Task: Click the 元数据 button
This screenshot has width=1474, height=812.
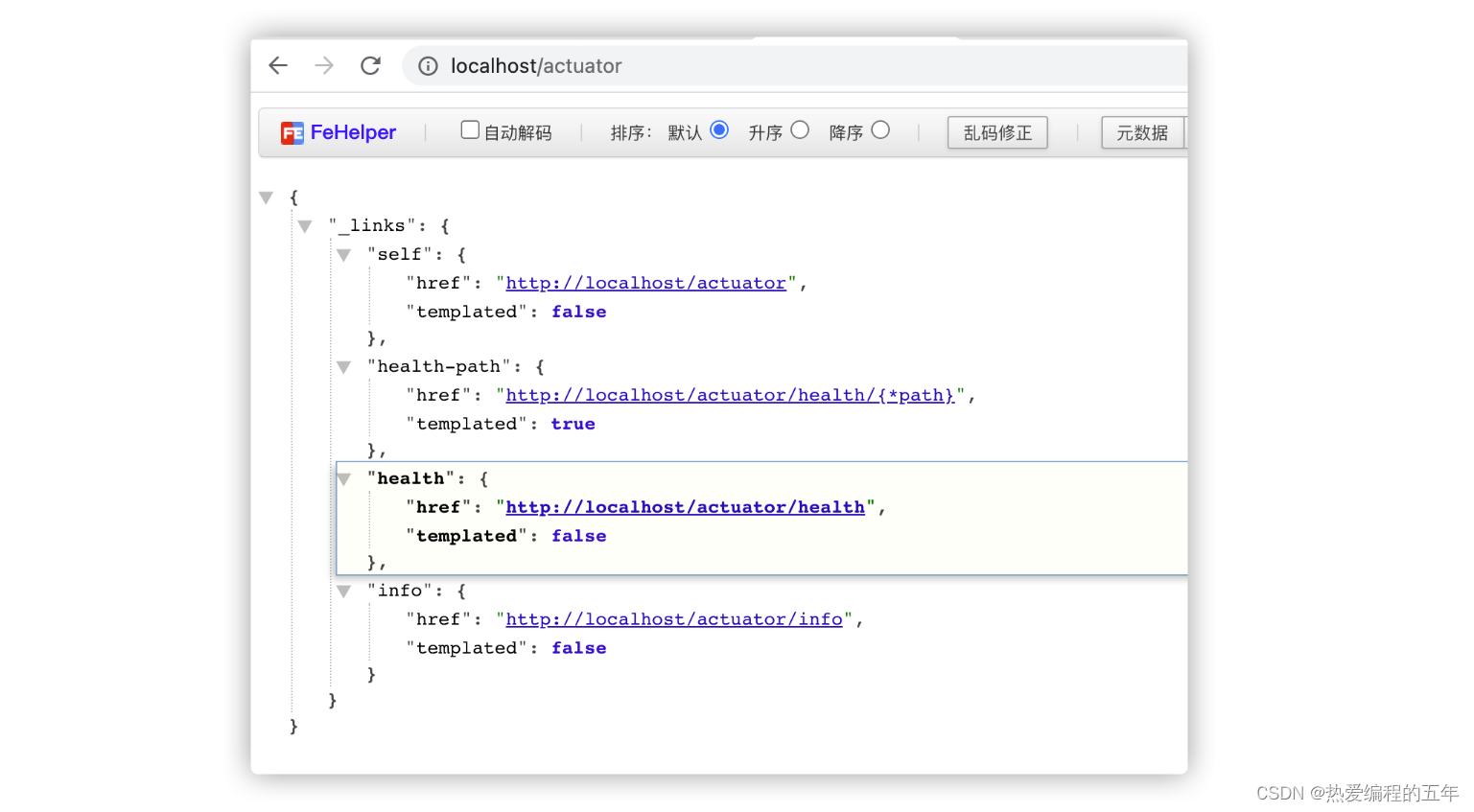Action: point(1143,132)
